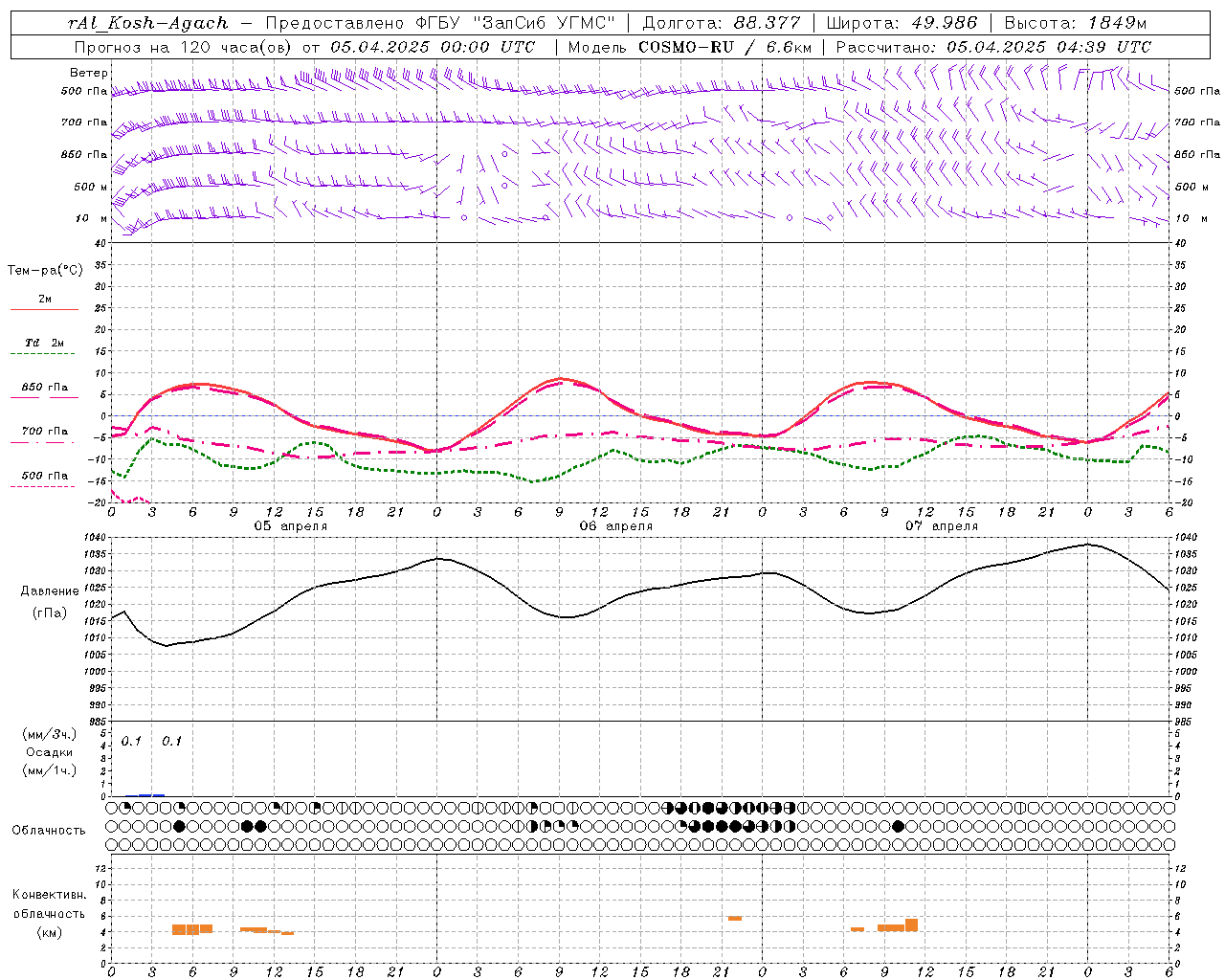Image resolution: width=1225 pixels, height=980 pixels.
Task: Click the Конвективн. convective cloud label
Action: pyautogui.click(x=50, y=895)
